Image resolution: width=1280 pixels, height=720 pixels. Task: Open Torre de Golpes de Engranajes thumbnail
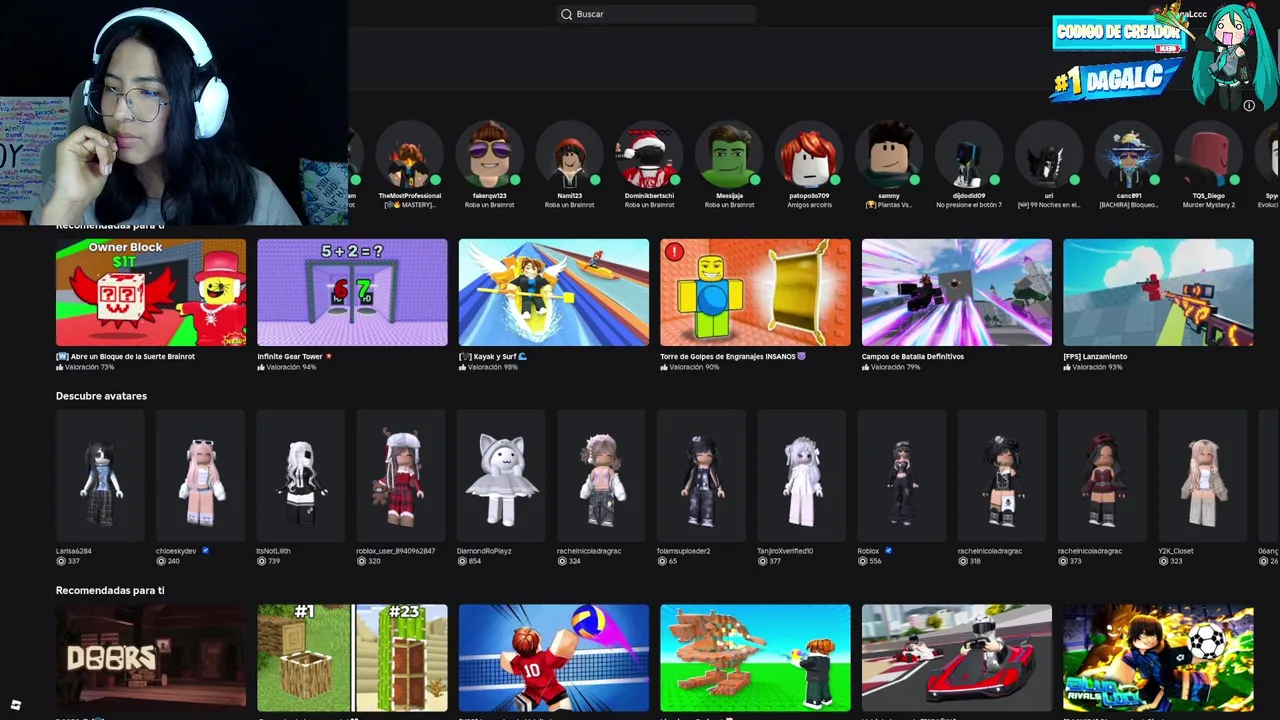pos(755,292)
